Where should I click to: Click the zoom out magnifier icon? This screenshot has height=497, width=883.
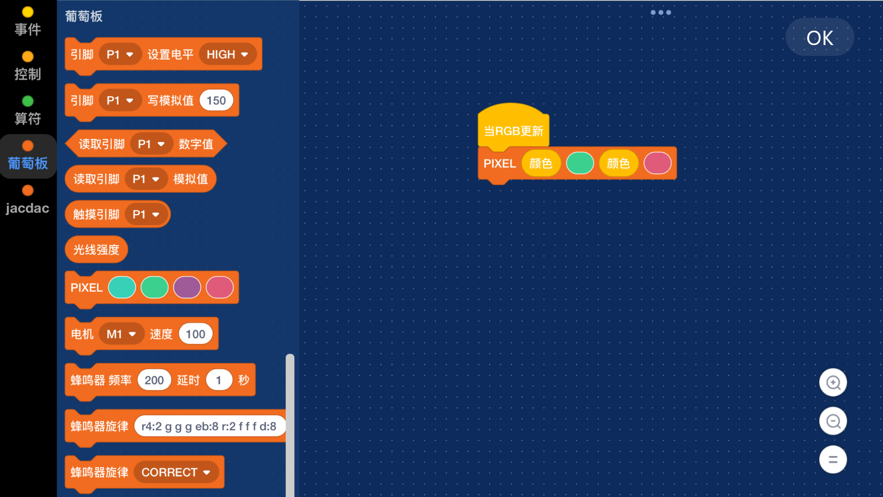(x=833, y=421)
